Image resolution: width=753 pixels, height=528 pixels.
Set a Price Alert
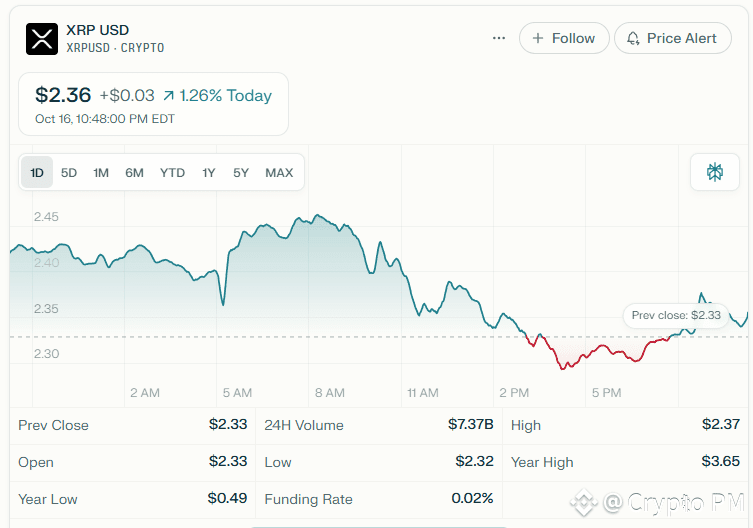pos(672,38)
